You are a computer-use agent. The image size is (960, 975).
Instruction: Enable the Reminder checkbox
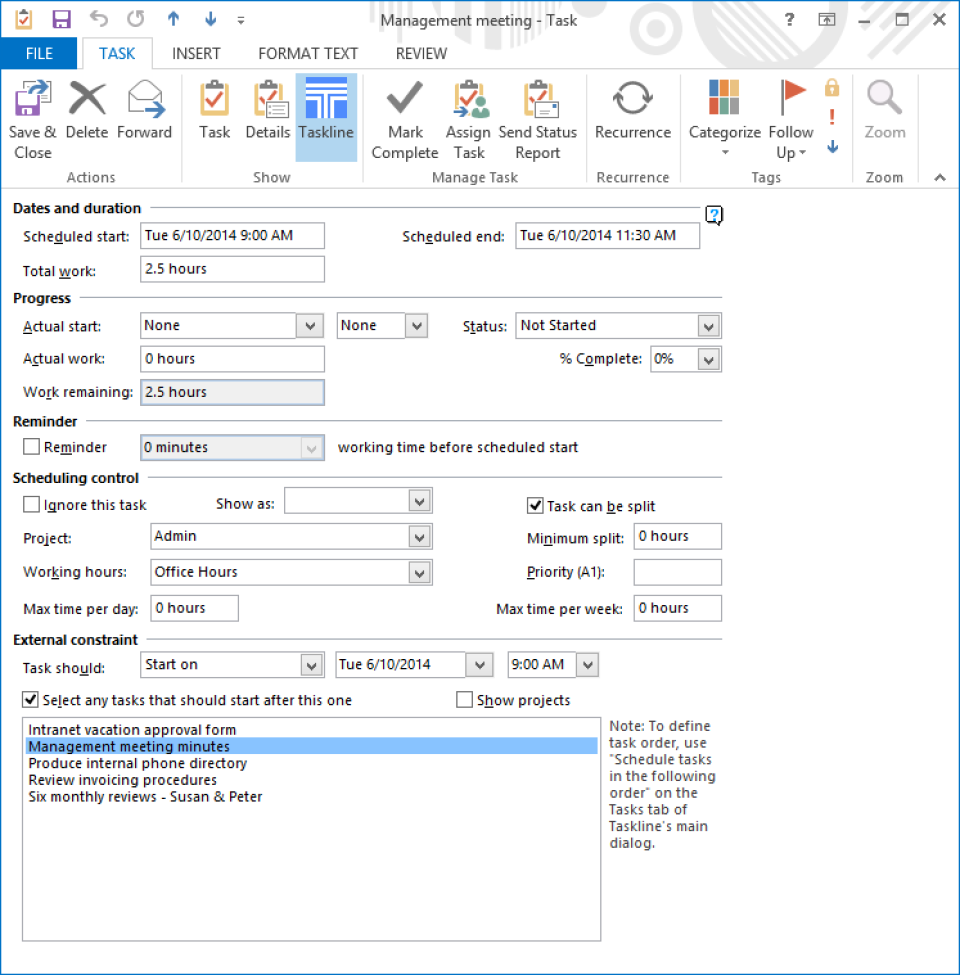[31, 446]
